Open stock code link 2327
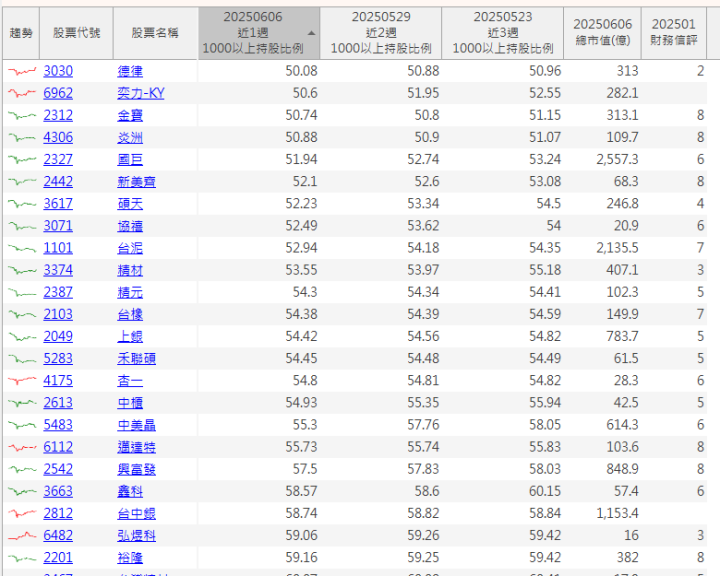 (58, 159)
